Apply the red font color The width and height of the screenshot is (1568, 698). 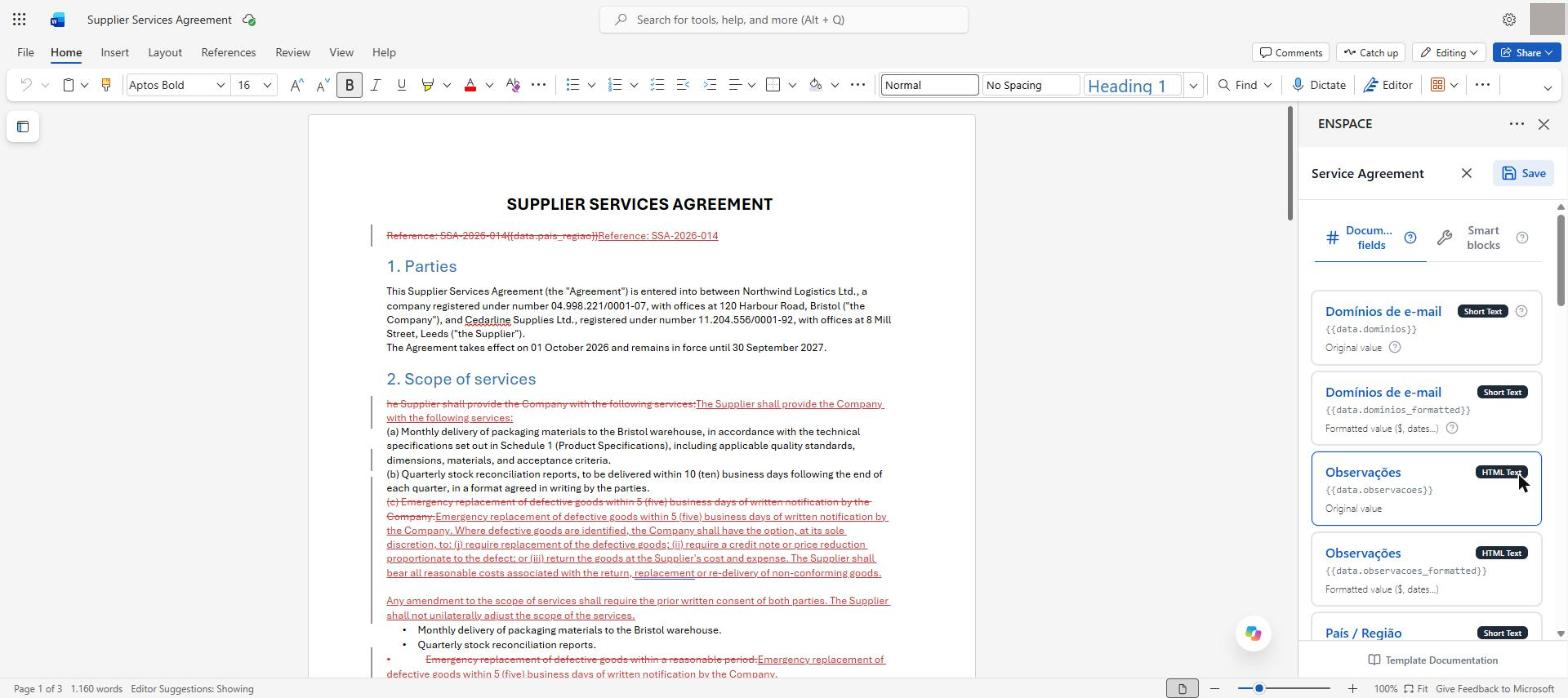(x=470, y=85)
